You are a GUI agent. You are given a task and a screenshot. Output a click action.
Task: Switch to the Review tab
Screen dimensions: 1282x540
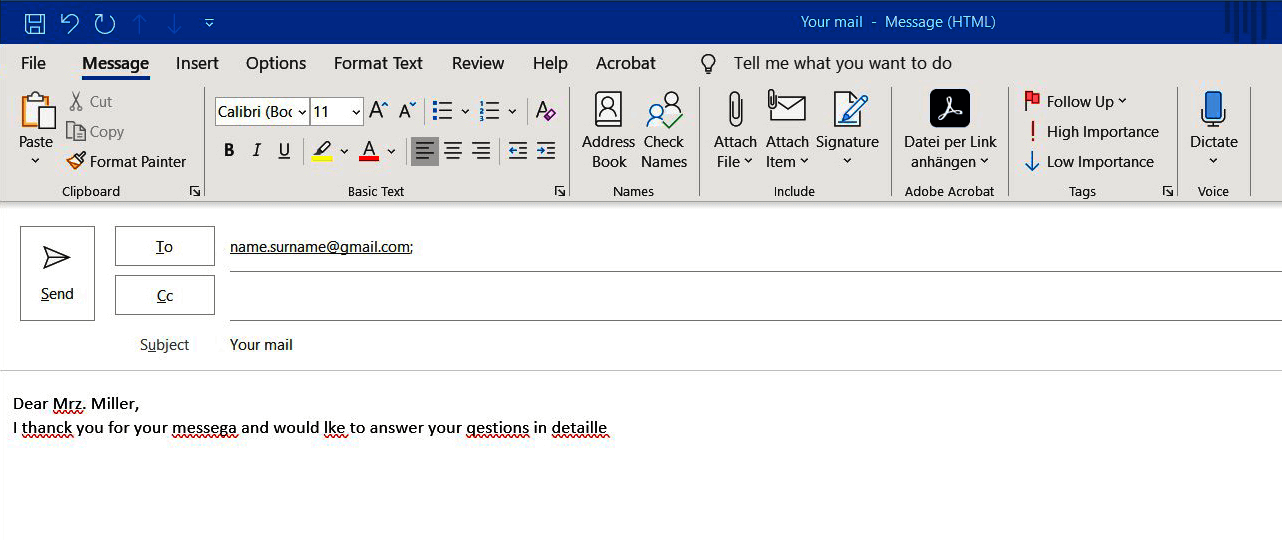(x=478, y=63)
